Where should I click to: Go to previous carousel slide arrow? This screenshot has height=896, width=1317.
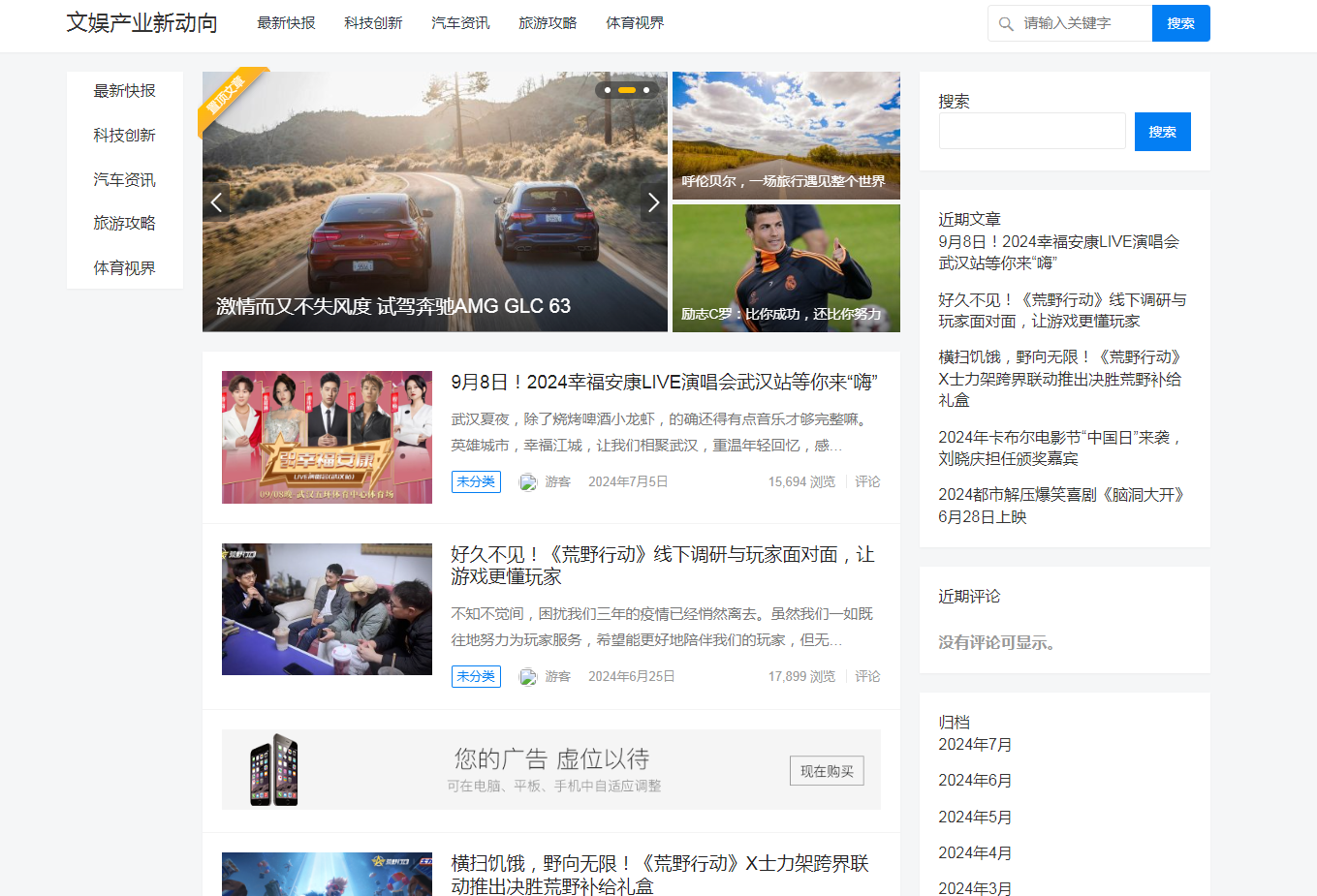pos(216,201)
